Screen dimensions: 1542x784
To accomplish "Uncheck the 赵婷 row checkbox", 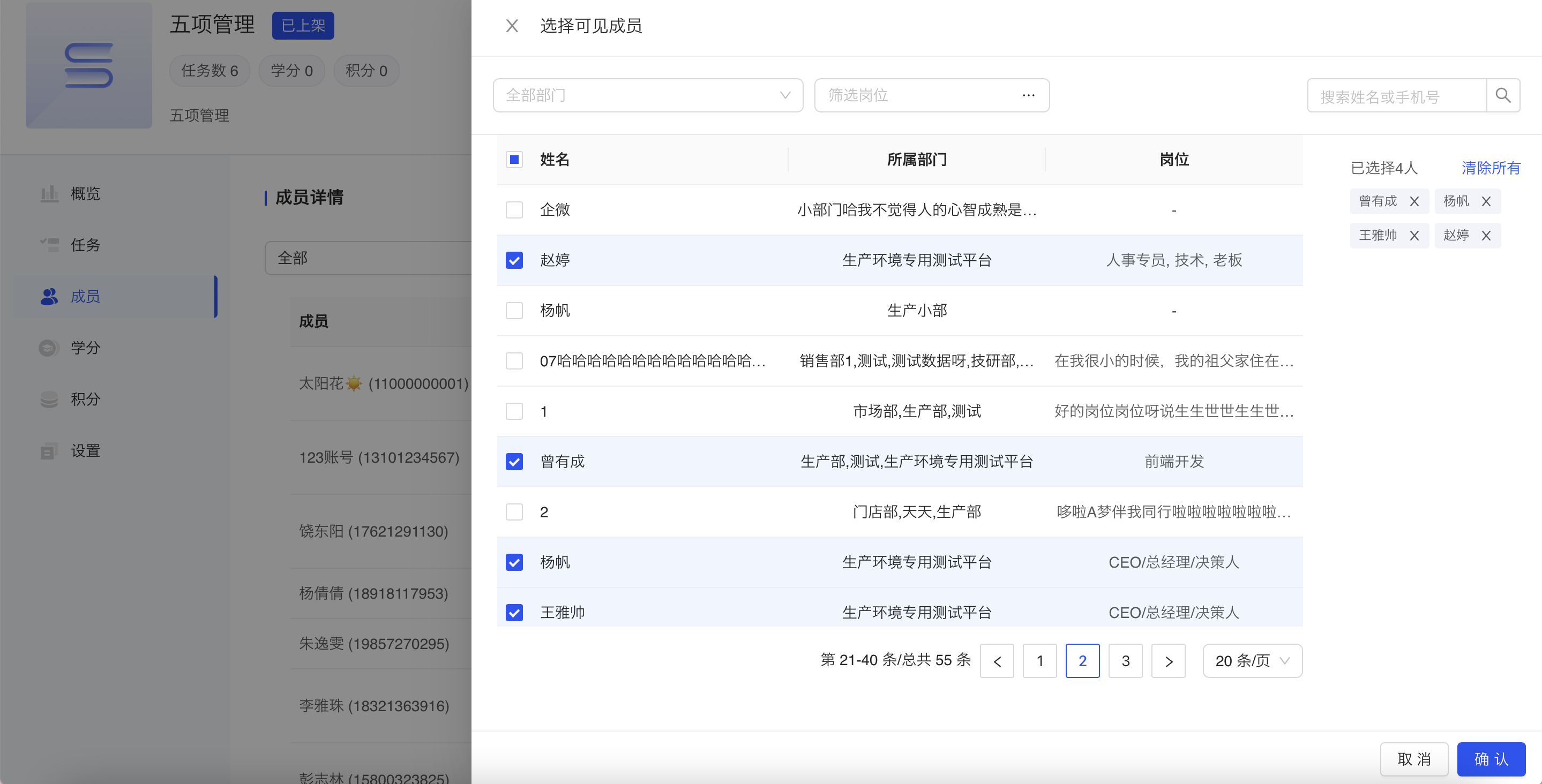I will (514, 260).
